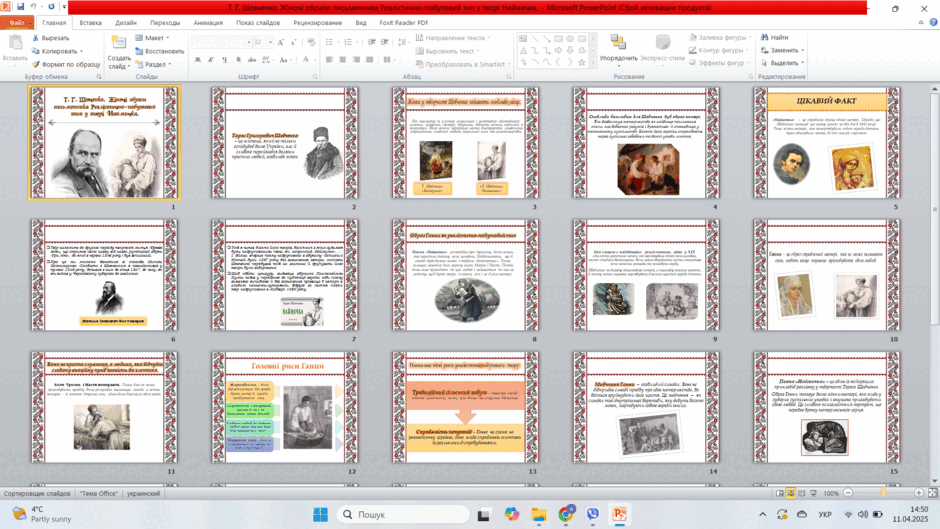Click the Вырезать cut scissors icon
Viewport: 940px width, 529px height.
[x=35, y=38]
